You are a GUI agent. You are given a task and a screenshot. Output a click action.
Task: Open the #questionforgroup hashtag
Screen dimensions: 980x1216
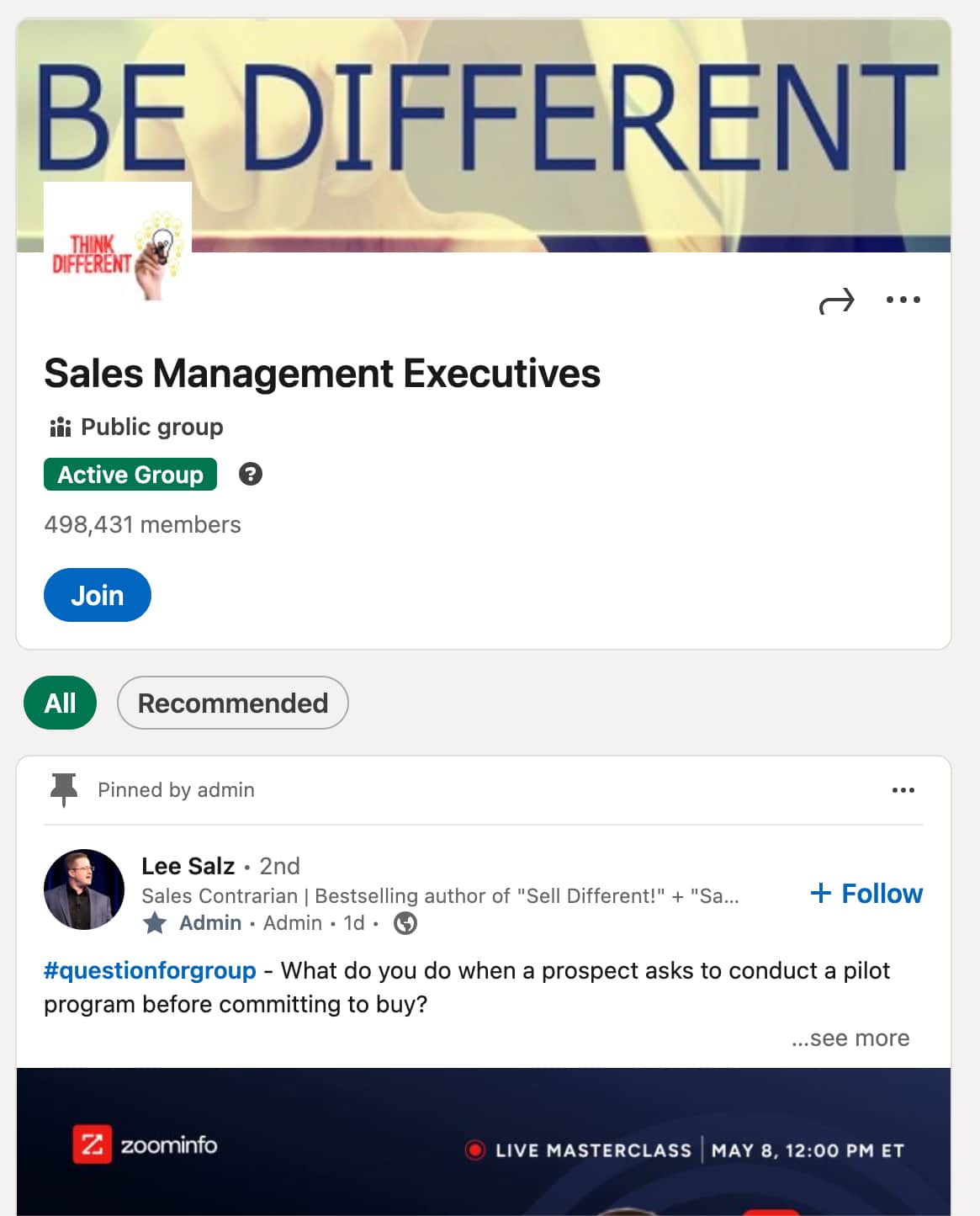(x=149, y=970)
